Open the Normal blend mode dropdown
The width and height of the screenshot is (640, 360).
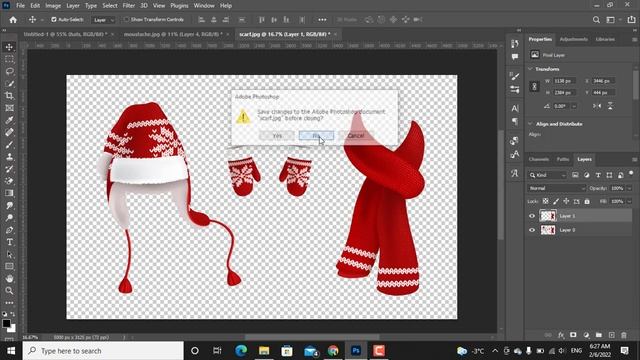557,188
